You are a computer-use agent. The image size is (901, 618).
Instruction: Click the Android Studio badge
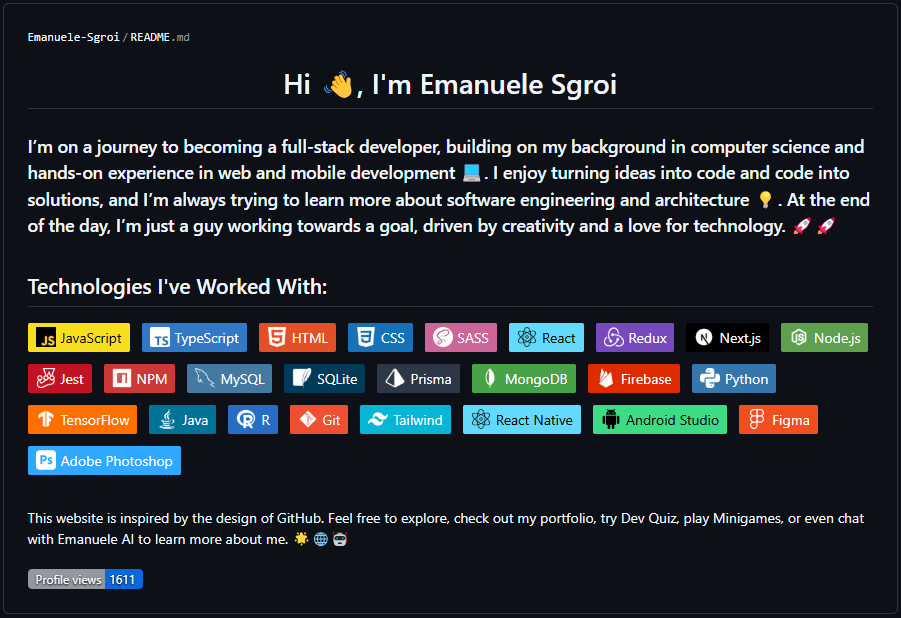659,419
